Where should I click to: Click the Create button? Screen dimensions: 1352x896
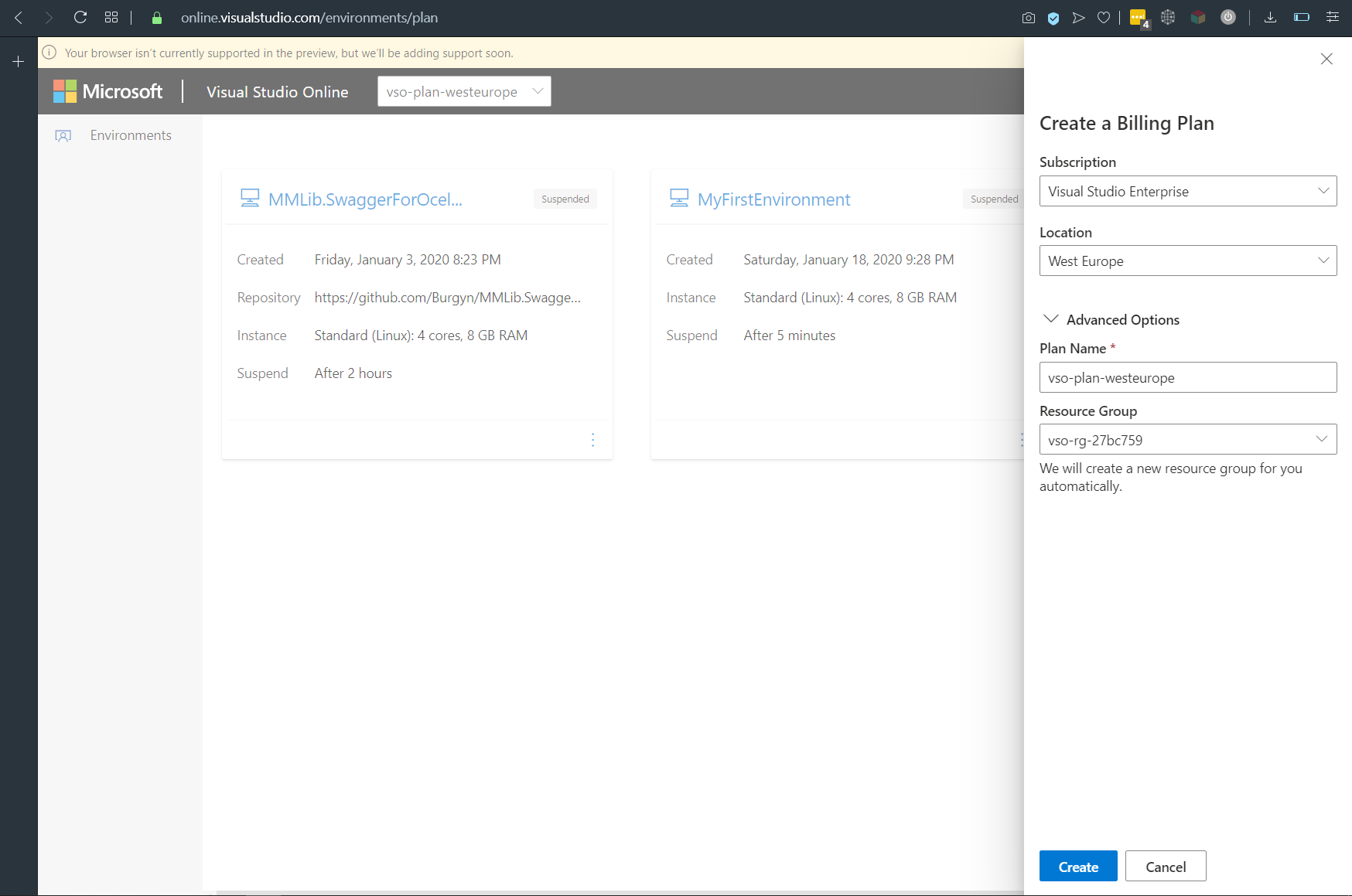click(1078, 866)
